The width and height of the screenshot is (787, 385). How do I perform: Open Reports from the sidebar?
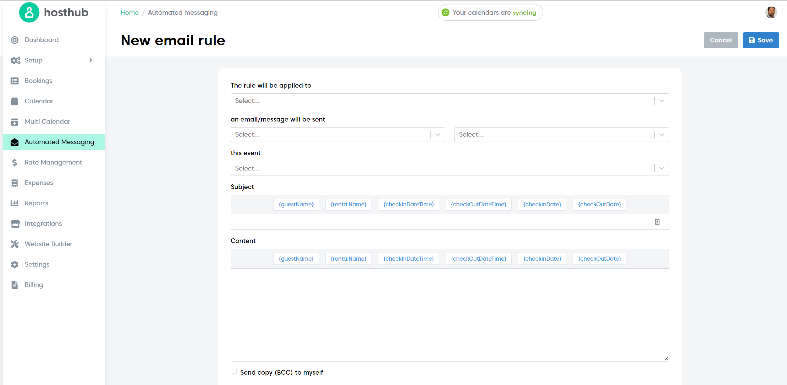pyautogui.click(x=36, y=203)
